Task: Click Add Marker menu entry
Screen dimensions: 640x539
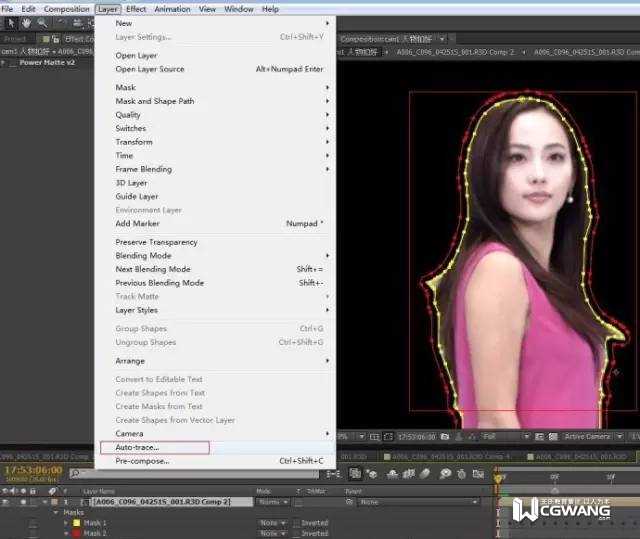Action: [216, 224]
